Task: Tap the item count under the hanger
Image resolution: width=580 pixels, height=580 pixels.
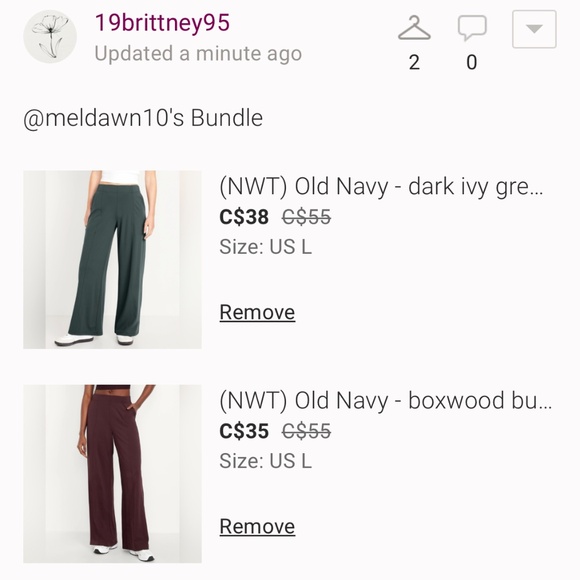Action: [414, 62]
